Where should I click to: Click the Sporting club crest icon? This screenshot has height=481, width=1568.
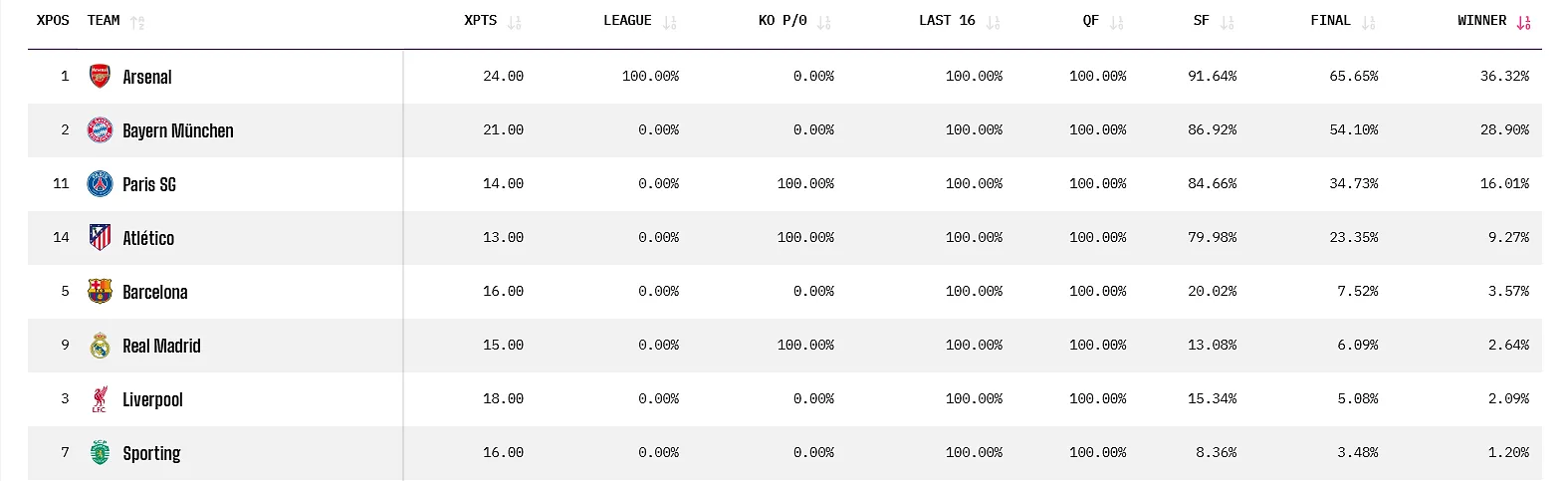[x=100, y=453]
